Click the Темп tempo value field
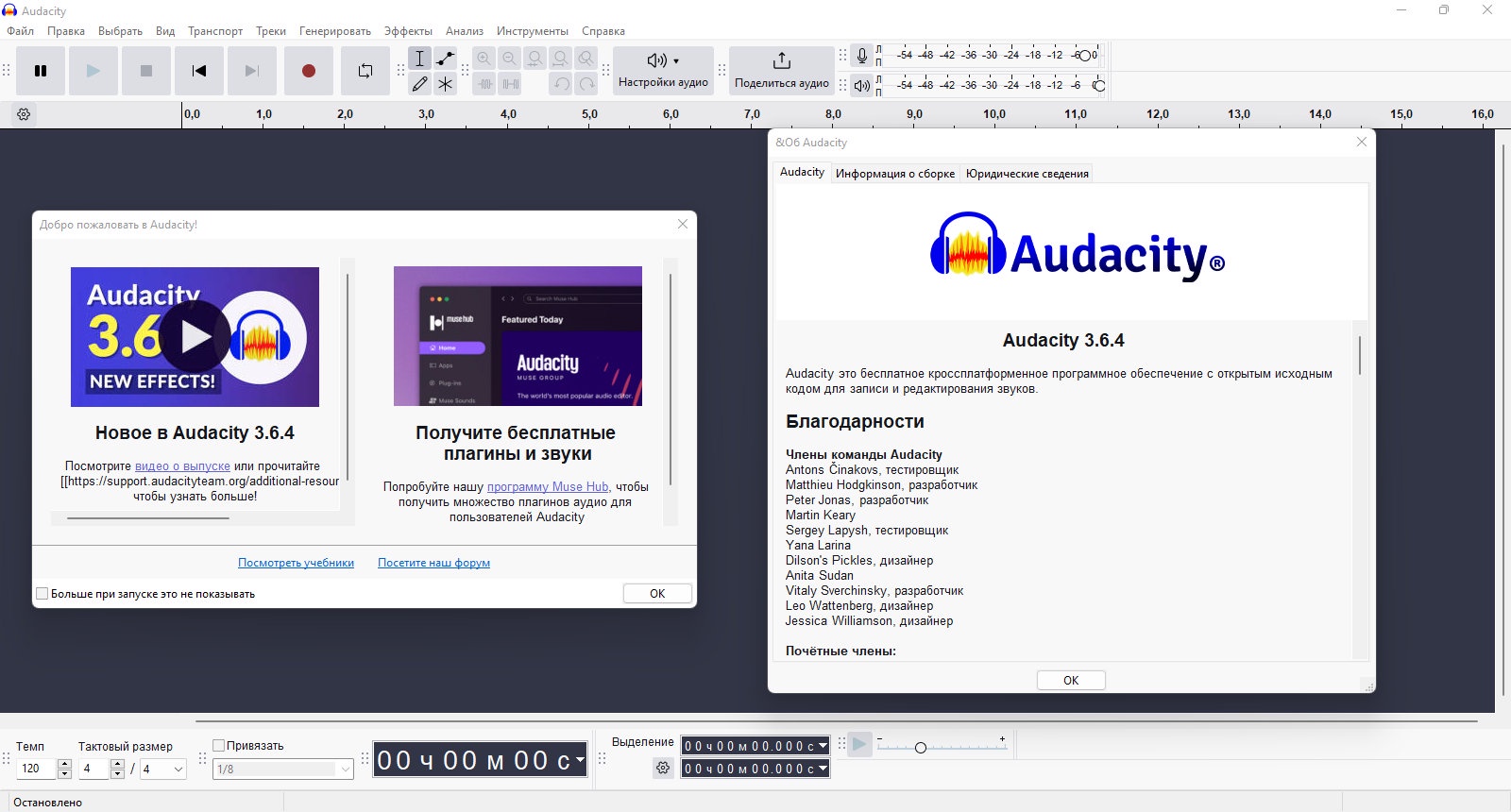 click(37, 769)
